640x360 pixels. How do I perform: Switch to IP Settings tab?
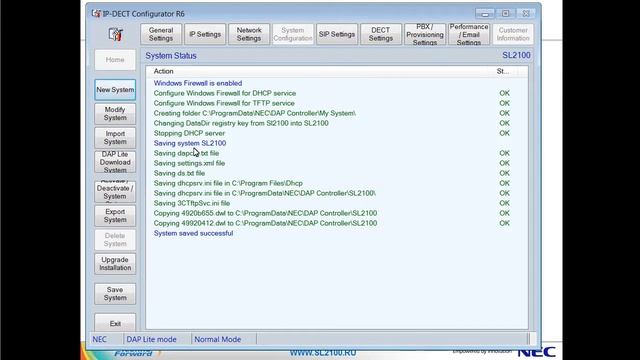point(205,34)
